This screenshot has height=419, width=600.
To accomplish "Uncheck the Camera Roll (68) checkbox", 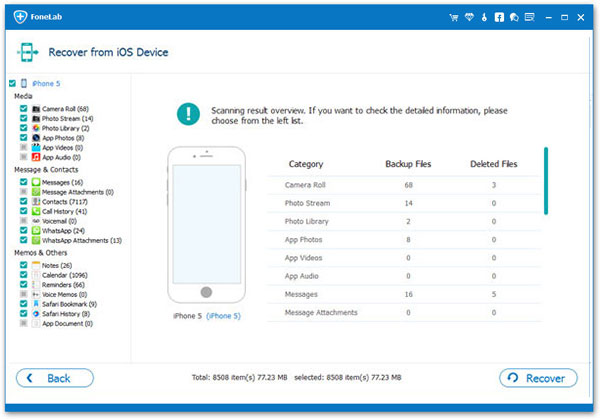I will (x=24, y=109).
